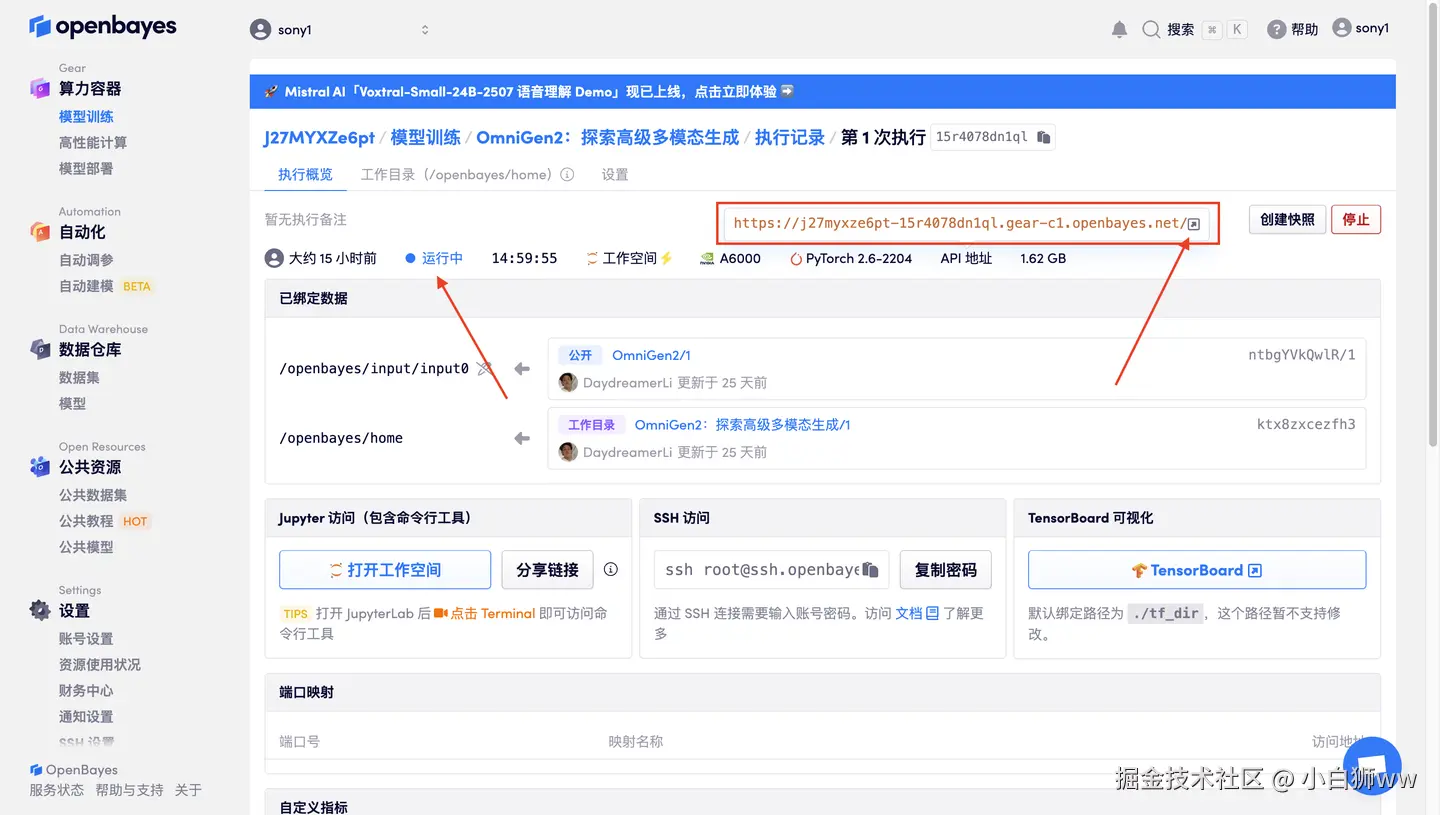Open the gear URL external link icon

point(1193,224)
